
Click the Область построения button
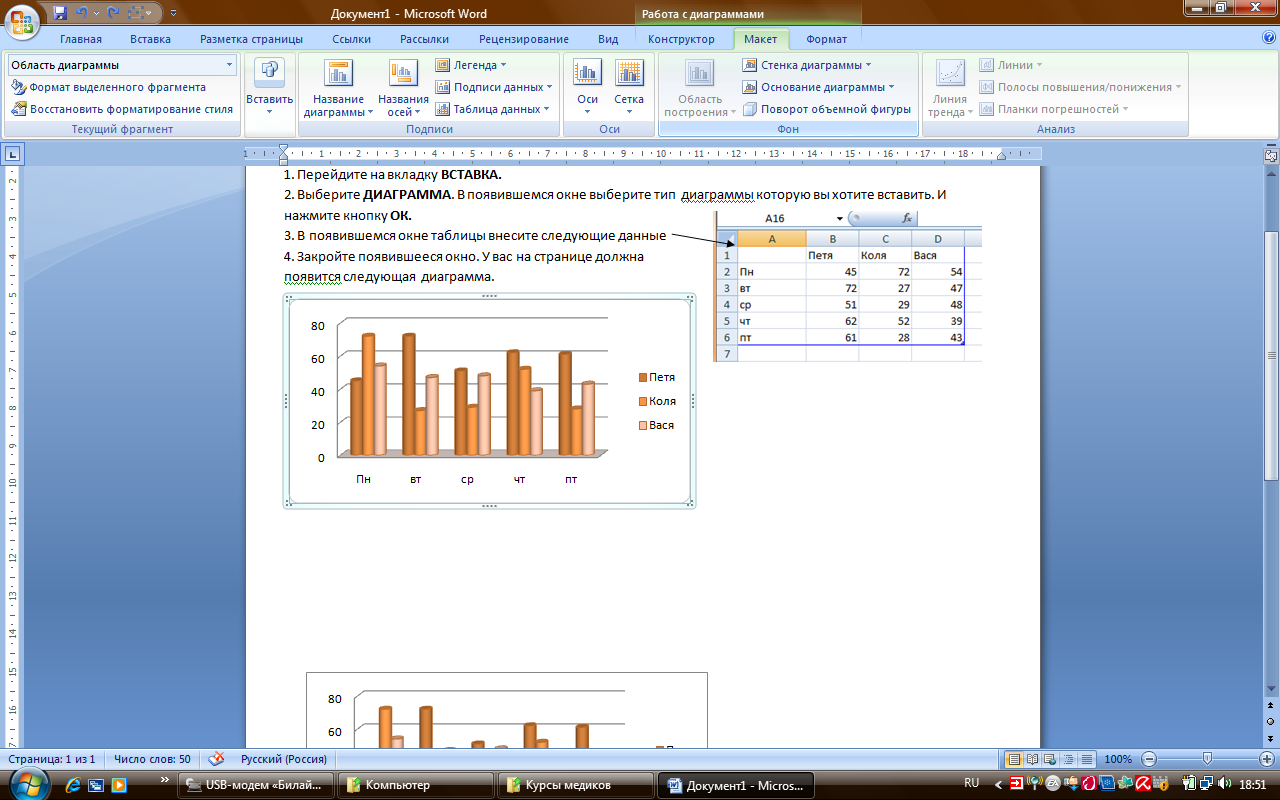[x=699, y=88]
